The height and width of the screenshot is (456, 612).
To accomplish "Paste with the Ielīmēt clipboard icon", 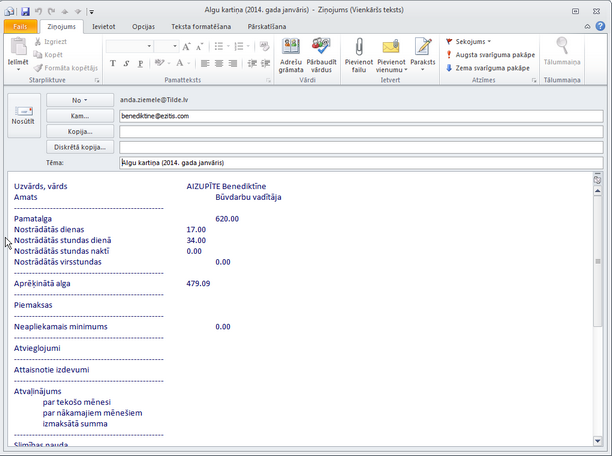I will point(18,46).
